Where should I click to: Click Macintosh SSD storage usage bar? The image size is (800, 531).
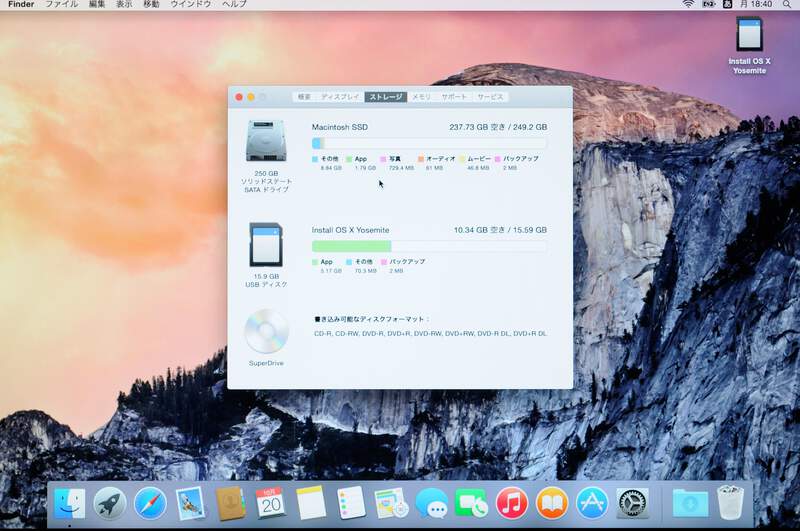click(429, 143)
